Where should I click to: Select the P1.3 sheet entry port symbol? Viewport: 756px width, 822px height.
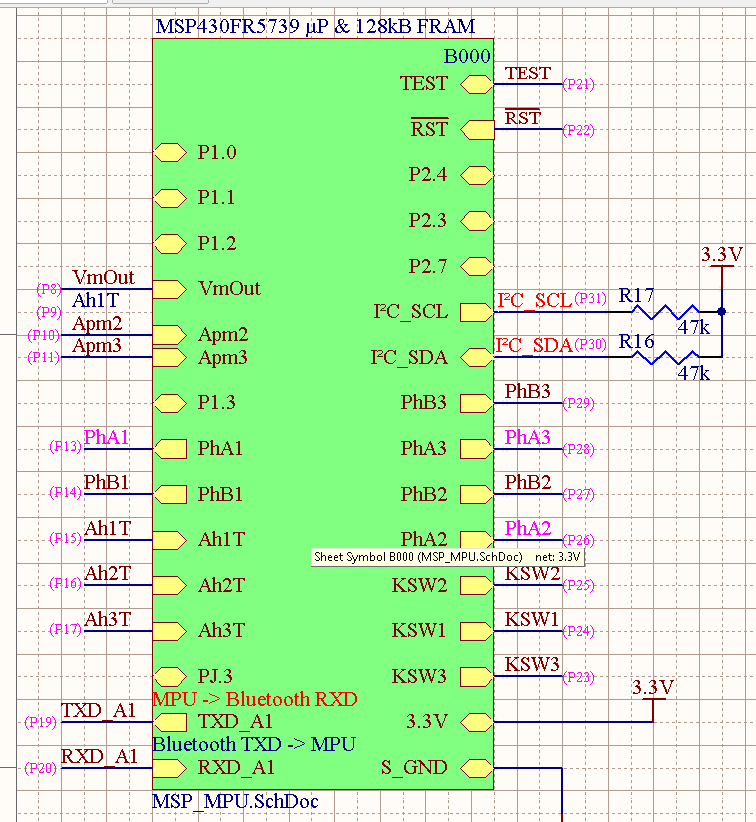(170, 403)
